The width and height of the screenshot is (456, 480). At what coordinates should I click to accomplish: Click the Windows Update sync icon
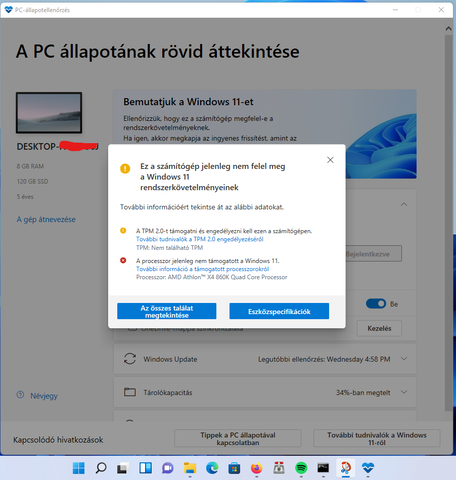(x=130, y=359)
